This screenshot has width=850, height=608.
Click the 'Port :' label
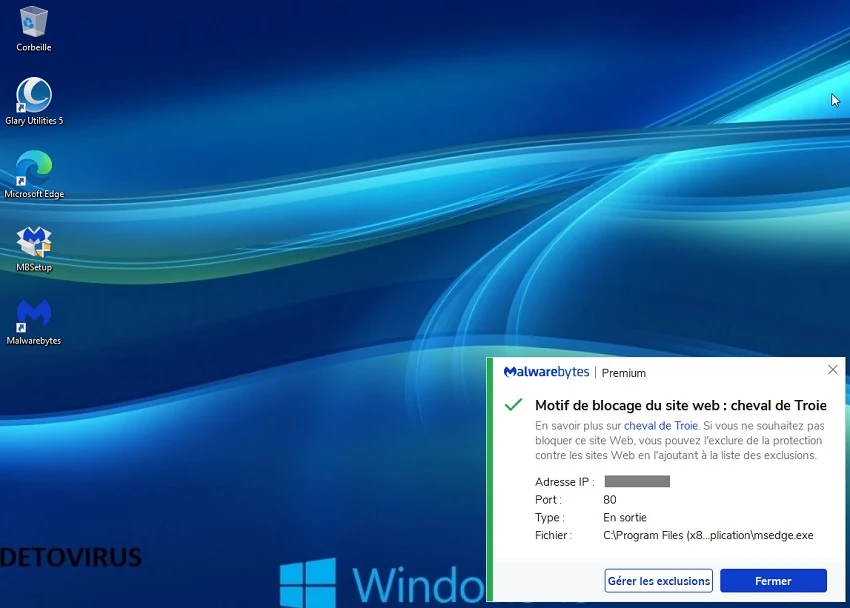click(548, 500)
